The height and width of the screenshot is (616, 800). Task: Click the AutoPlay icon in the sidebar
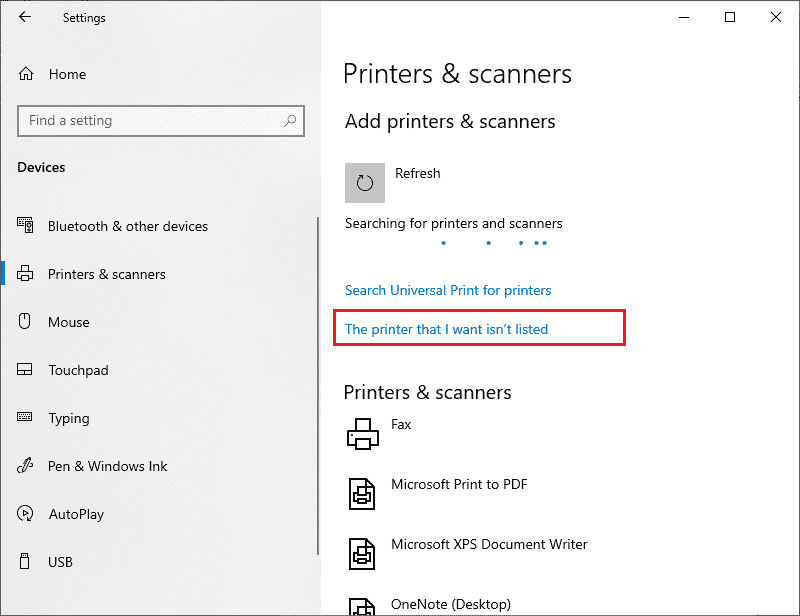click(x=25, y=513)
